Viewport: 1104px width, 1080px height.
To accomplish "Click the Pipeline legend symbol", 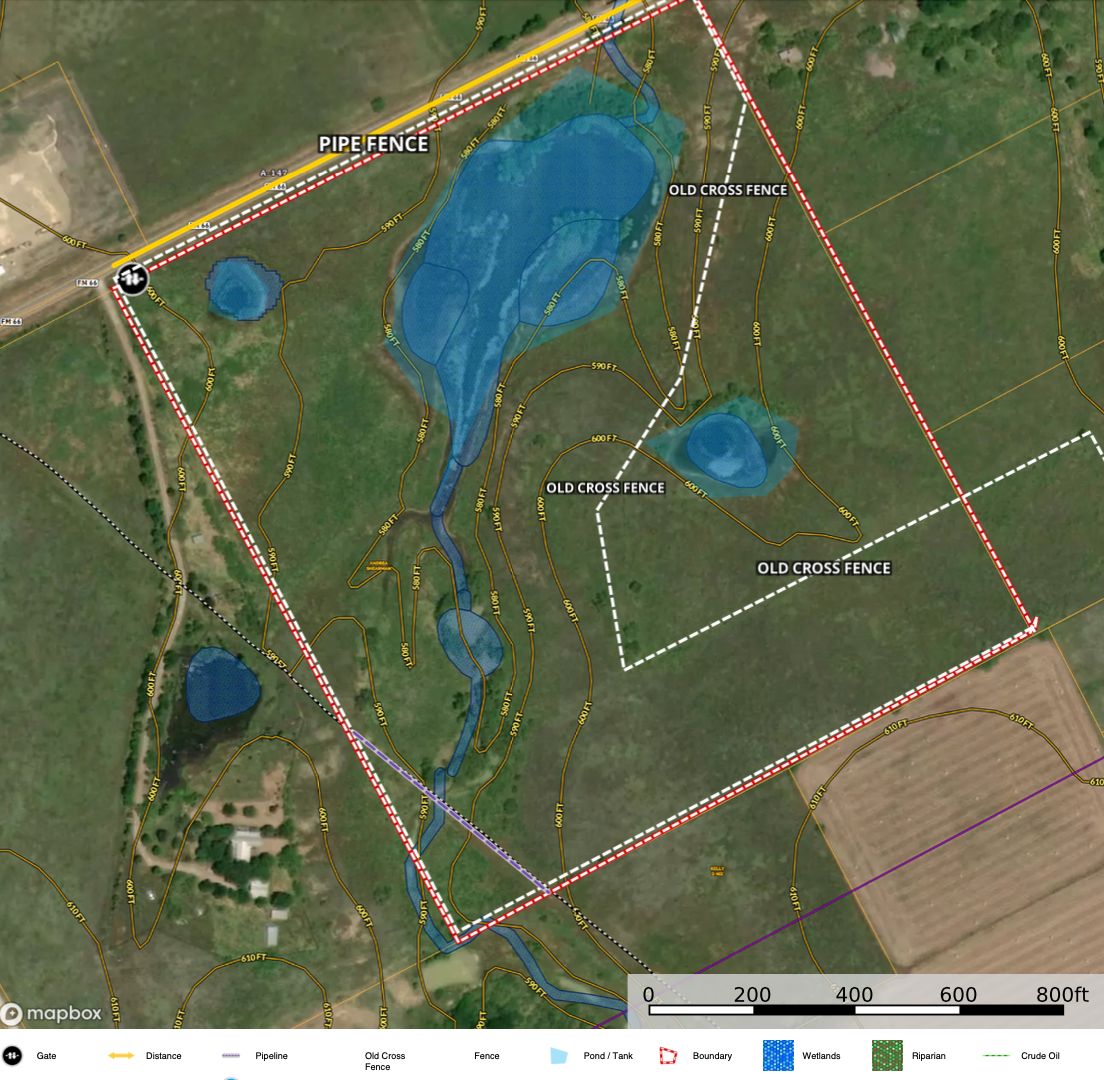I will (x=232, y=1055).
